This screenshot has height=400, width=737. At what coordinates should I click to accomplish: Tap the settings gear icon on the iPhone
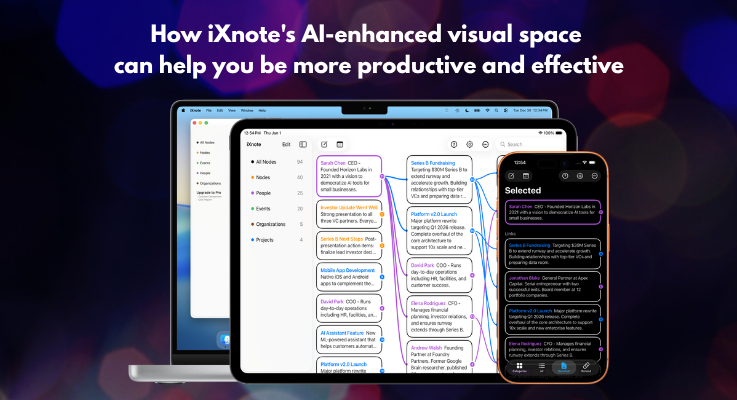tap(580, 176)
